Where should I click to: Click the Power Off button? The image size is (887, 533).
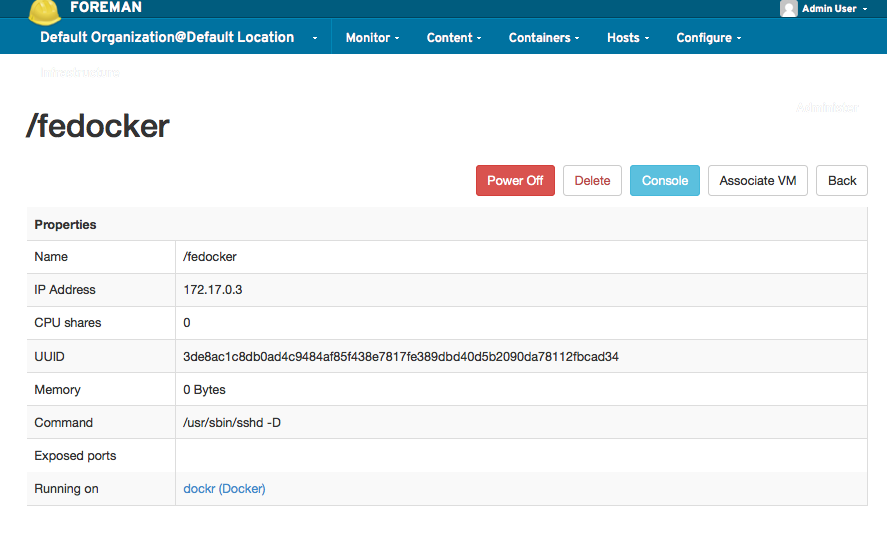click(515, 180)
